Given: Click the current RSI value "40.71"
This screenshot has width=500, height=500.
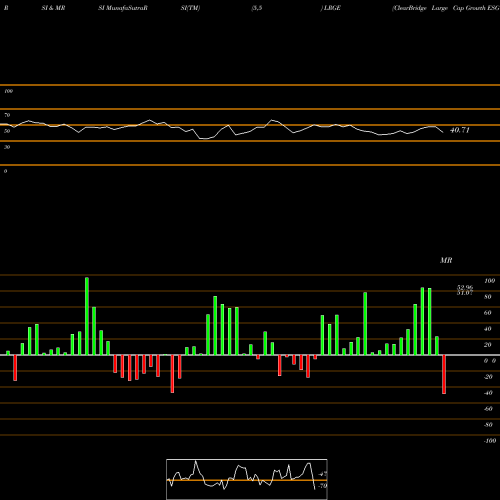Looking at the screenshot, I should pyautogui.click(x=460, y=130).
